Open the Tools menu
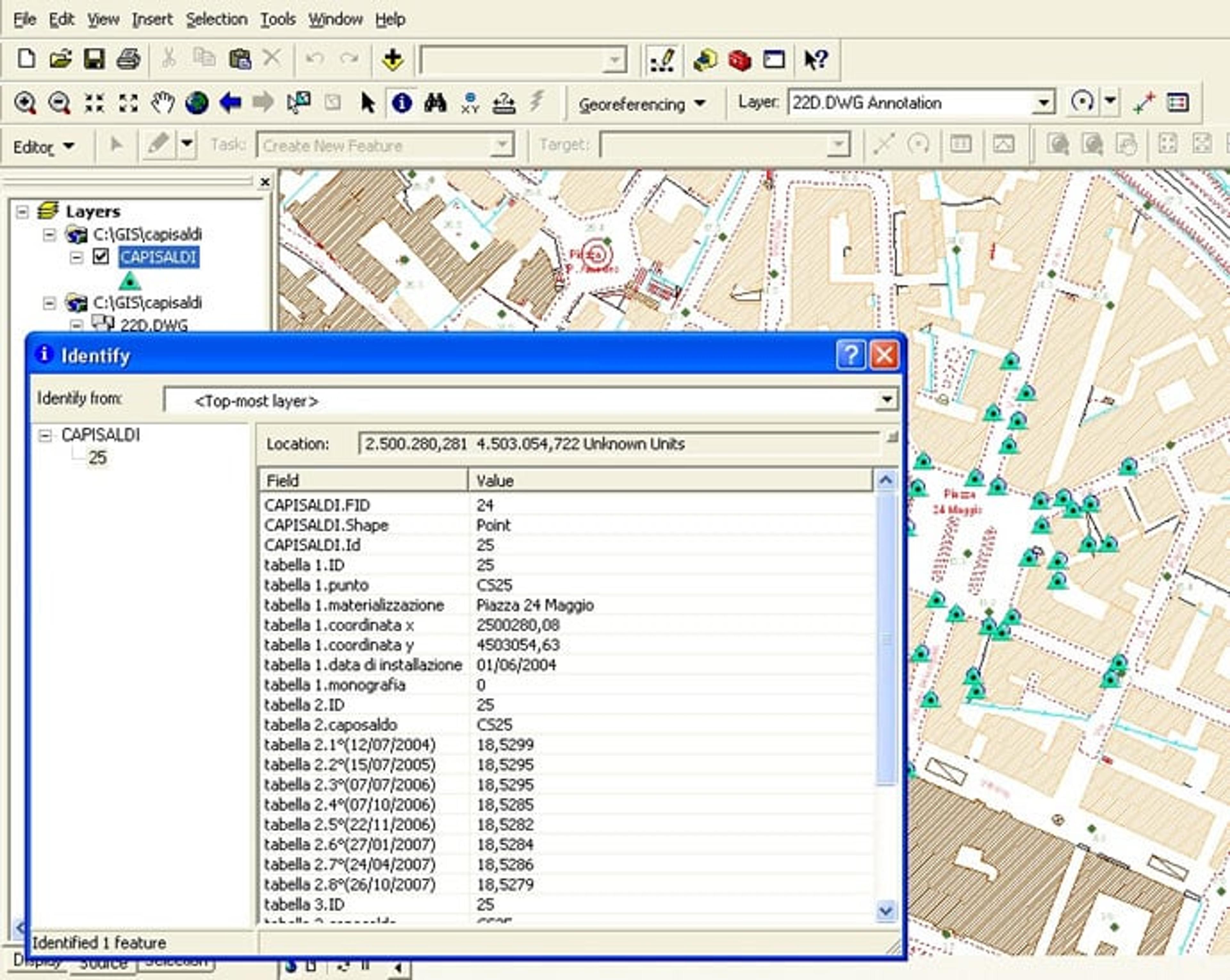 click(278, 20)
